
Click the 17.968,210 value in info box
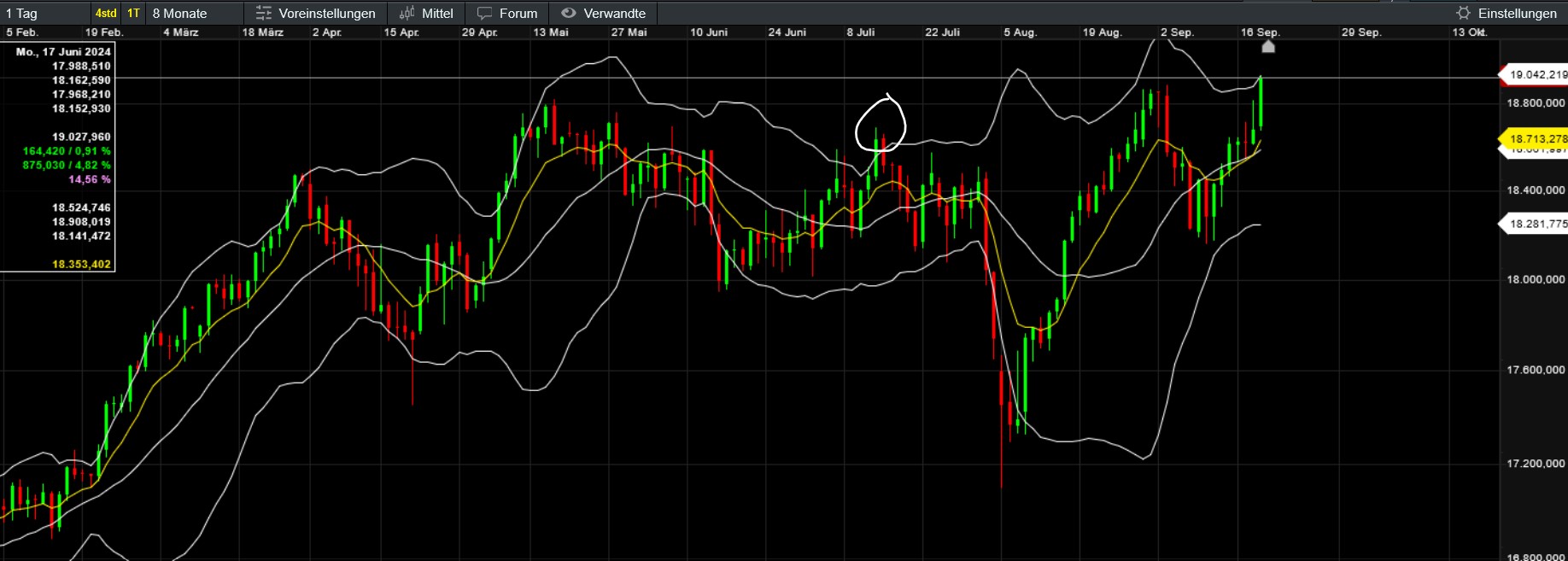click(x=81, y=95)
